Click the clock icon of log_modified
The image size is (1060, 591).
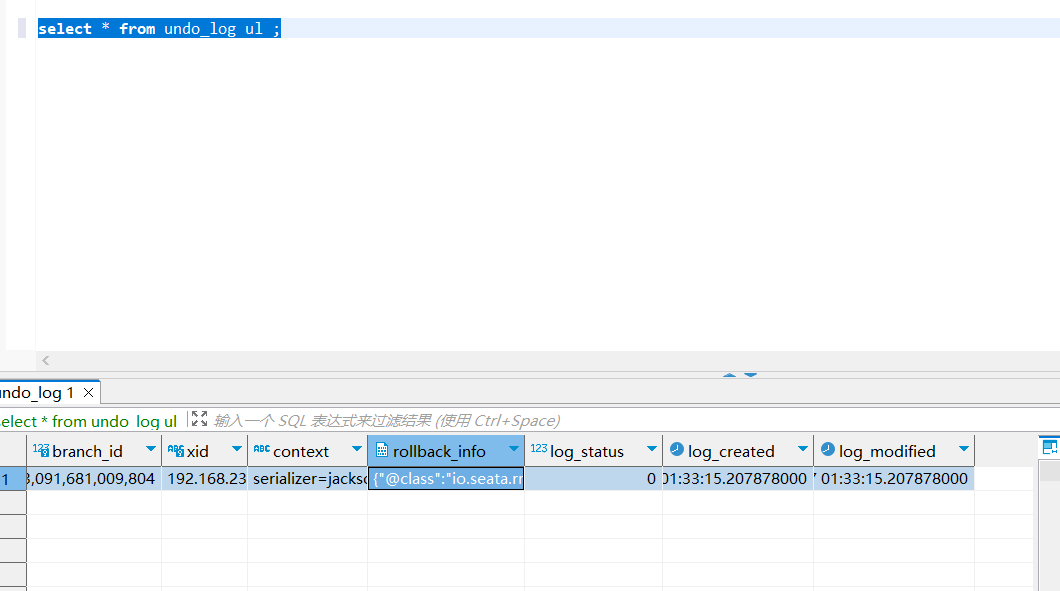tap(827, 450)
